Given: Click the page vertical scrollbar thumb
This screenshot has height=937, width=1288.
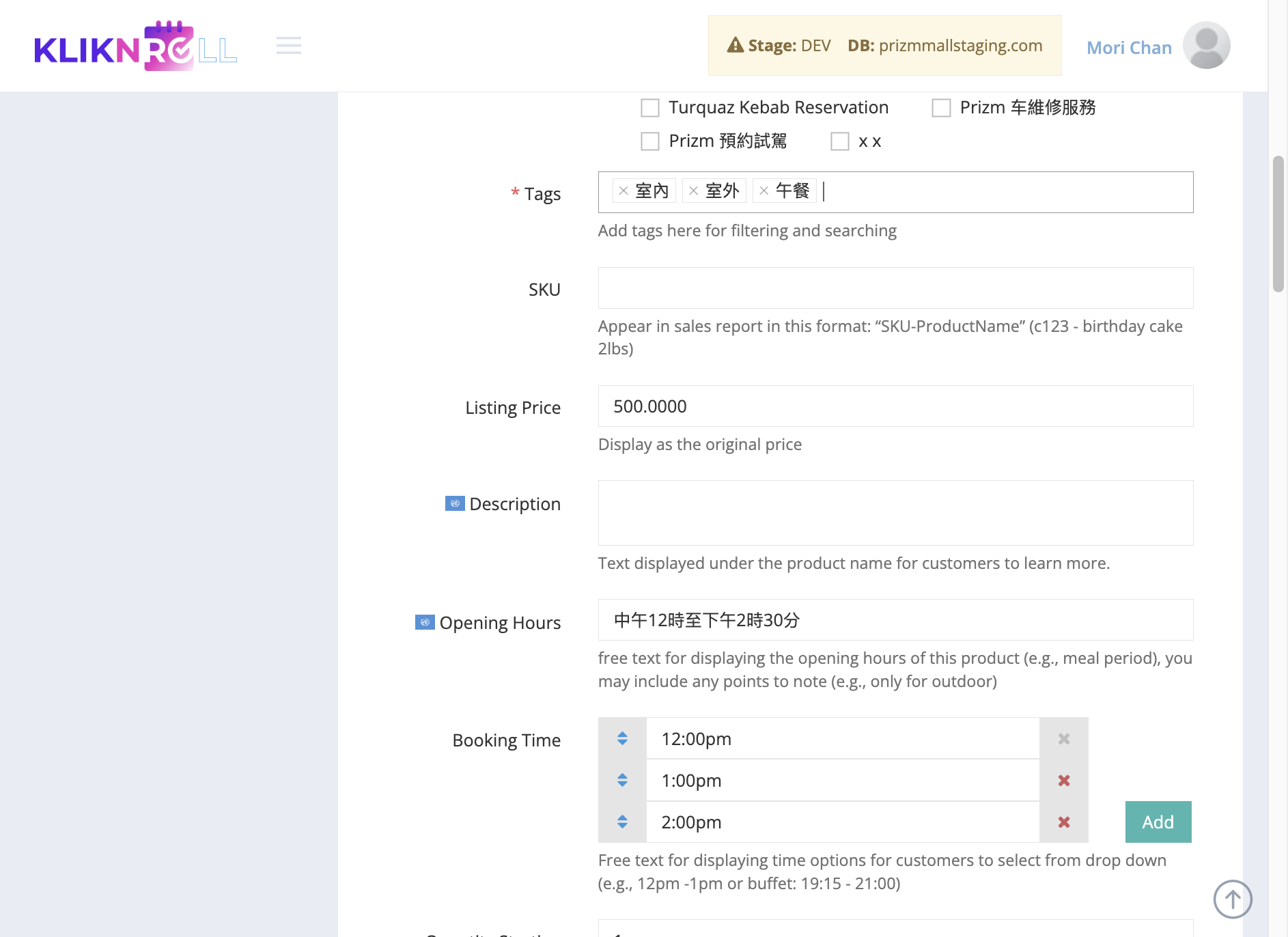Looking at the screenshot, I should (1278, 224).
